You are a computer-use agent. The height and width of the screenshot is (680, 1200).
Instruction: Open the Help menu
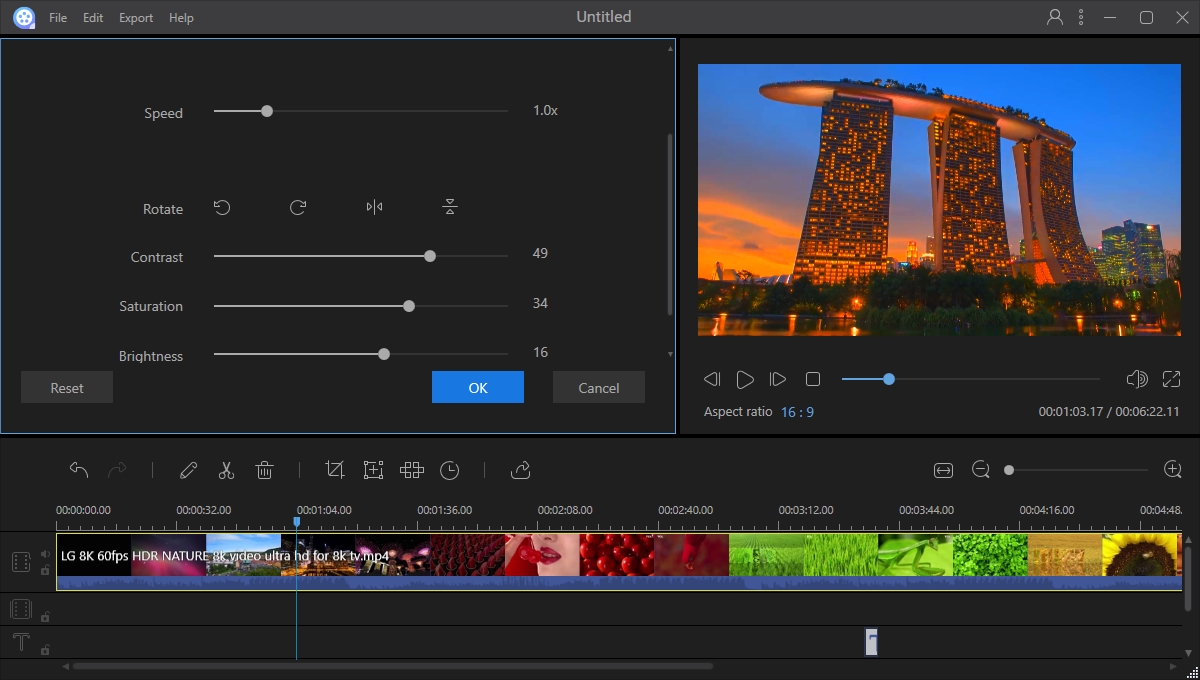tap(181, 18)
